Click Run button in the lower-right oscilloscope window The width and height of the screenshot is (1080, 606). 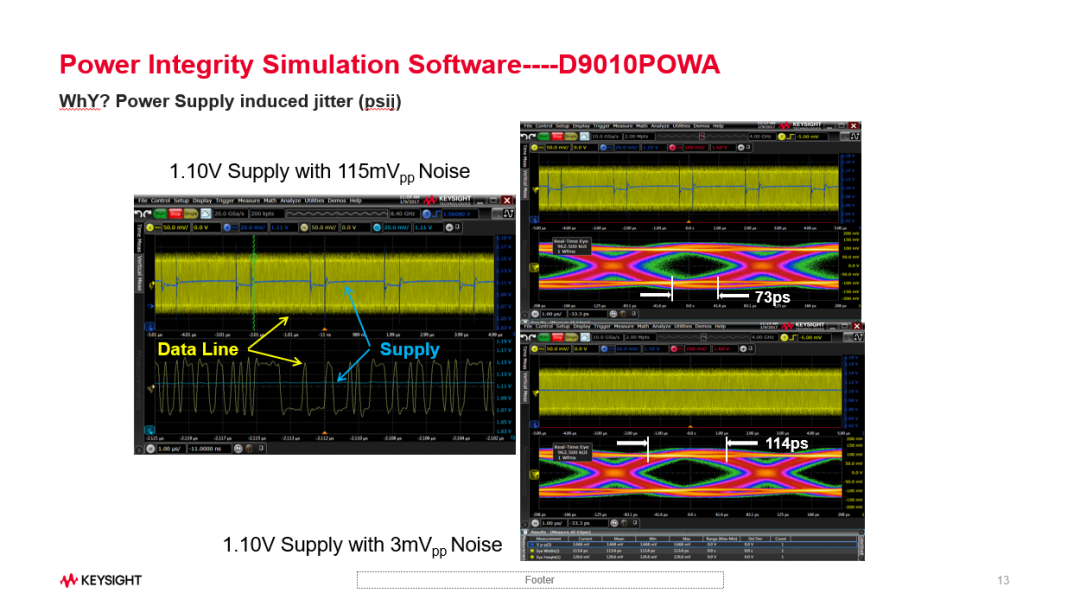point(543,337)
